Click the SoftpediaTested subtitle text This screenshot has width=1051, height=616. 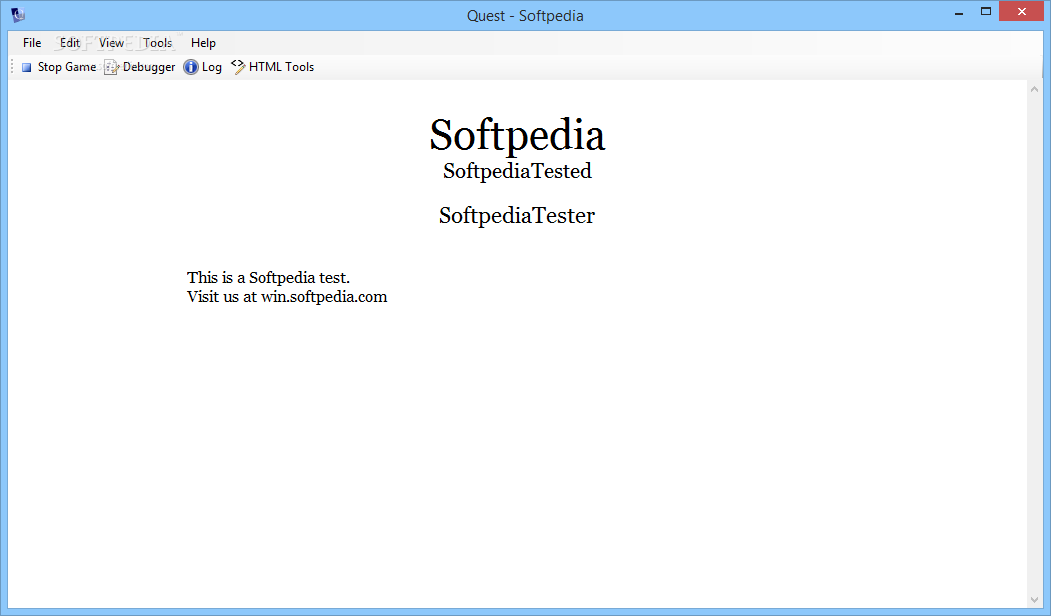point(517,171)
